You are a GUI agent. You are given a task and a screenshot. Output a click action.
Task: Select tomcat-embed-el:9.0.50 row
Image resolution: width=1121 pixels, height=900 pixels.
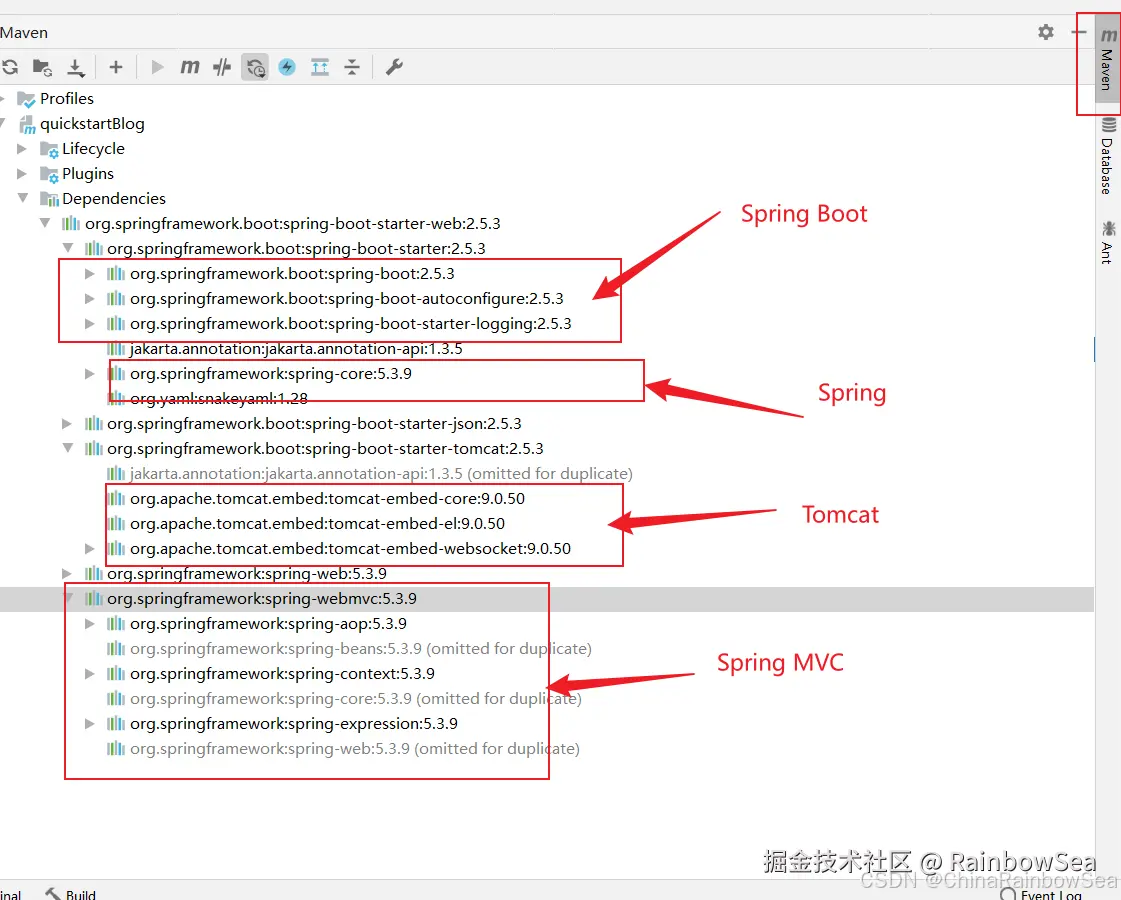pyautogui.click(x=317, y=524)
